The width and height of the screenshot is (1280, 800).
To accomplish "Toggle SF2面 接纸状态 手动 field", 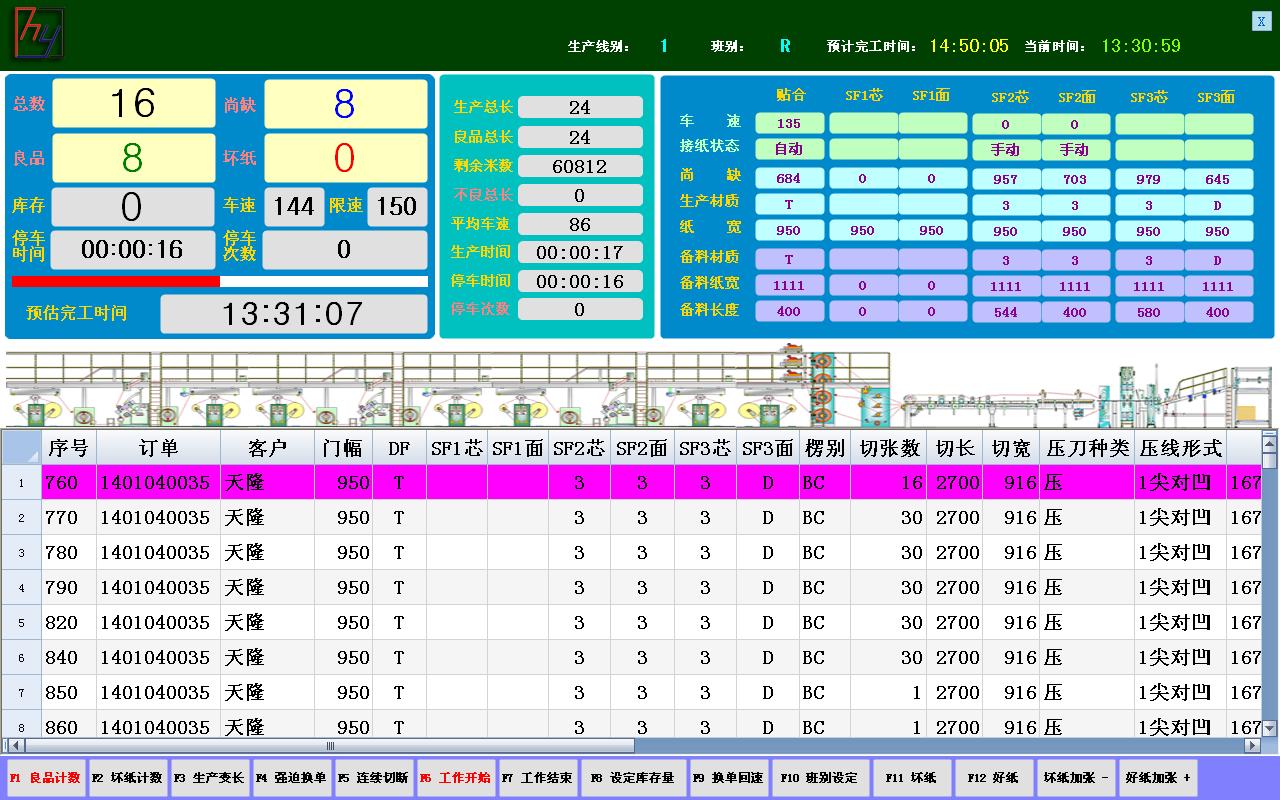I will (1075, 149).
